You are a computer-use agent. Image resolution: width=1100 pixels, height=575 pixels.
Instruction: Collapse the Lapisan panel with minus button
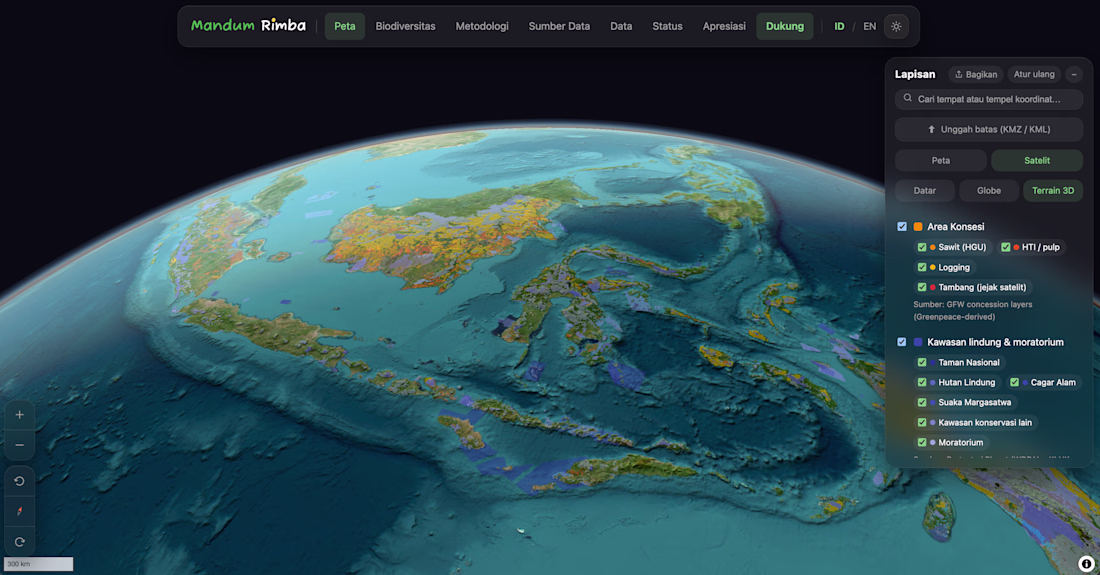pos(1074,74)
